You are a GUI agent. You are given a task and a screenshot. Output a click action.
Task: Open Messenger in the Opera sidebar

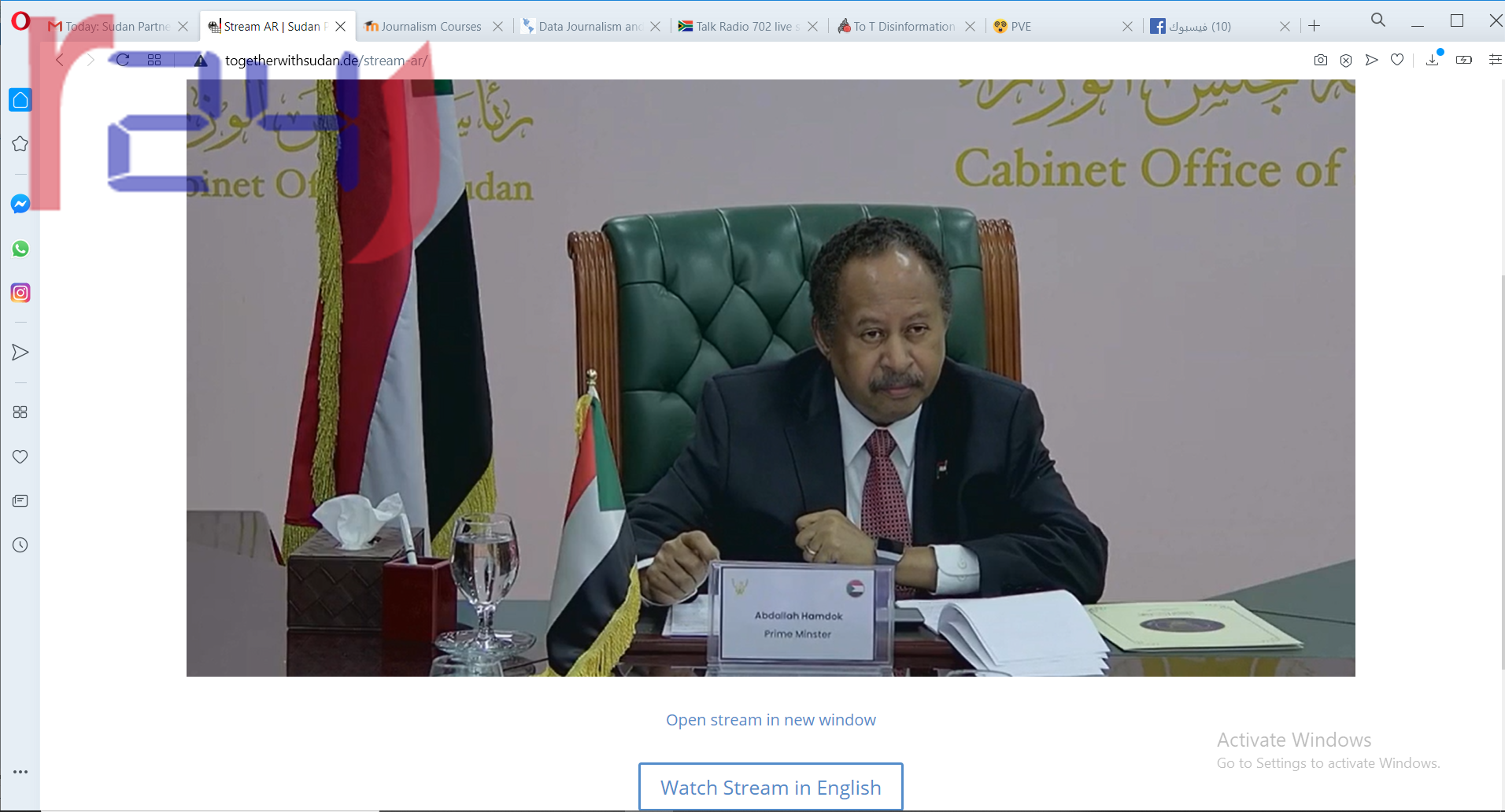tap(20, 205)
